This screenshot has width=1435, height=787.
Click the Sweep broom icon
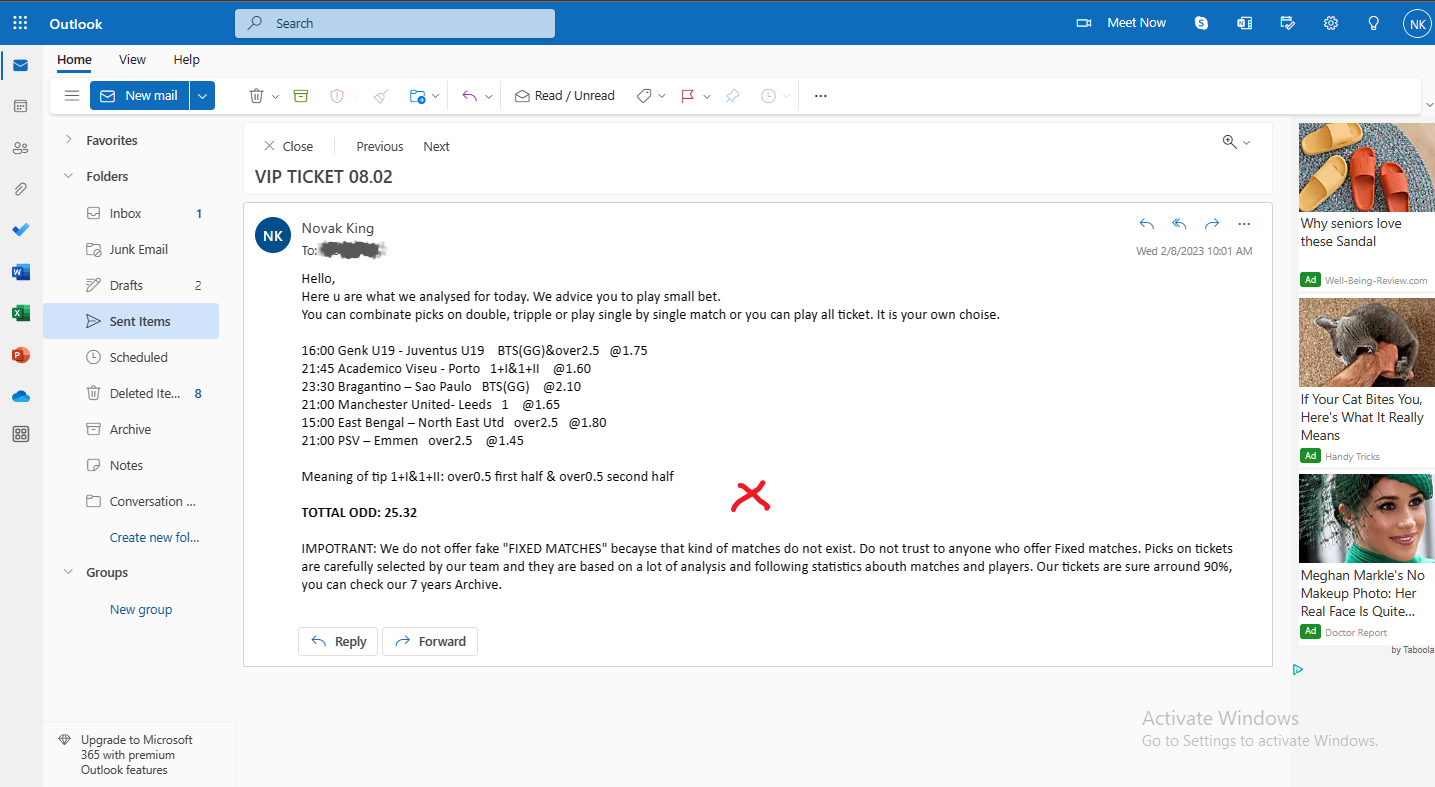(x=381, y=96)
